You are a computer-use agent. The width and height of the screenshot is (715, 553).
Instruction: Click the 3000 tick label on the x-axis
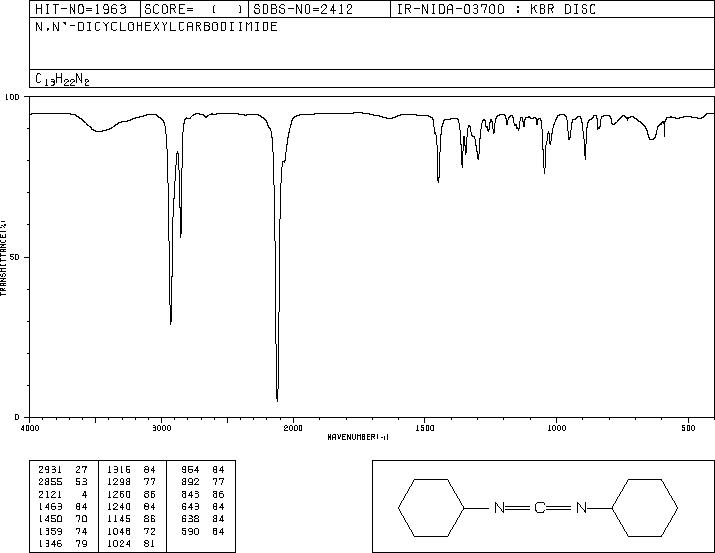(161, 428)
